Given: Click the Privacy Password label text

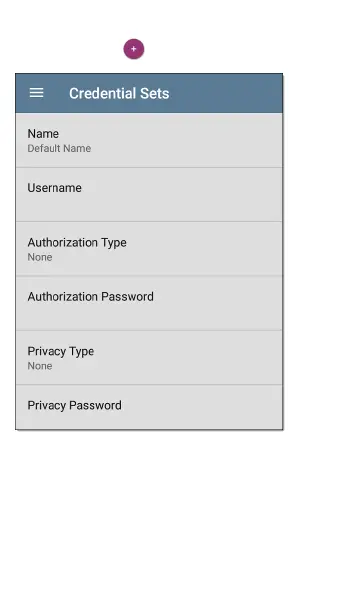Looking at the screenshot, I should click(x=74, y=406).
